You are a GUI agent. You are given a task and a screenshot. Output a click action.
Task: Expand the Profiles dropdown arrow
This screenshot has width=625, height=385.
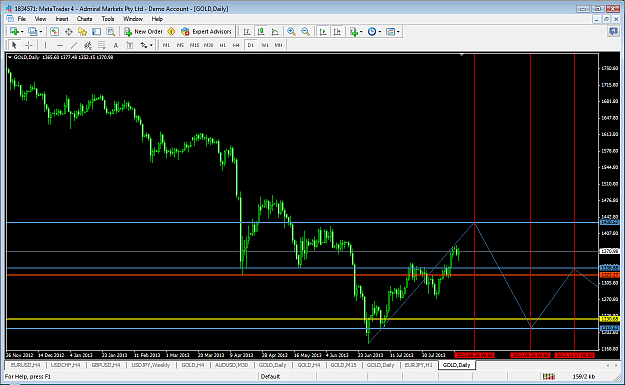pyautogui.click(x=41, y=31)
